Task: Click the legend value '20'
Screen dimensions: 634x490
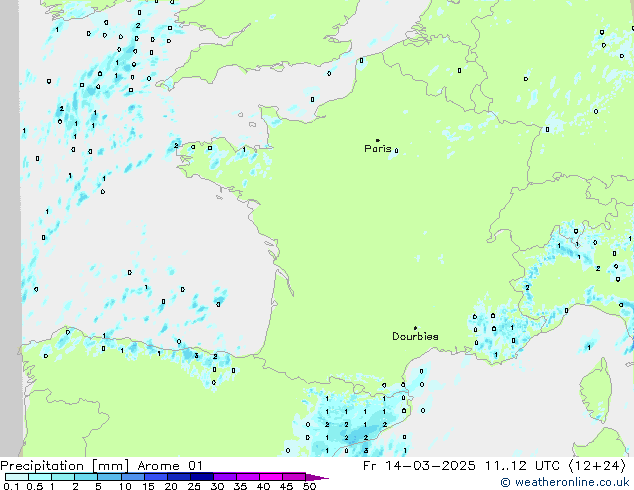Action: 171,486
